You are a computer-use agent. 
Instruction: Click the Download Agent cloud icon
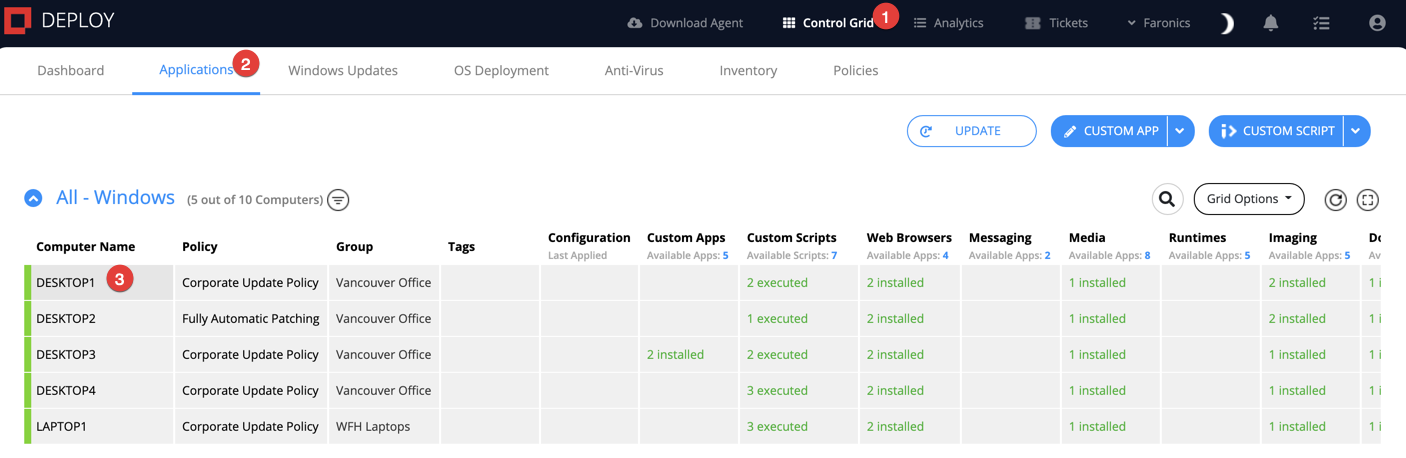pyautogui.click(x=634, y=23)
